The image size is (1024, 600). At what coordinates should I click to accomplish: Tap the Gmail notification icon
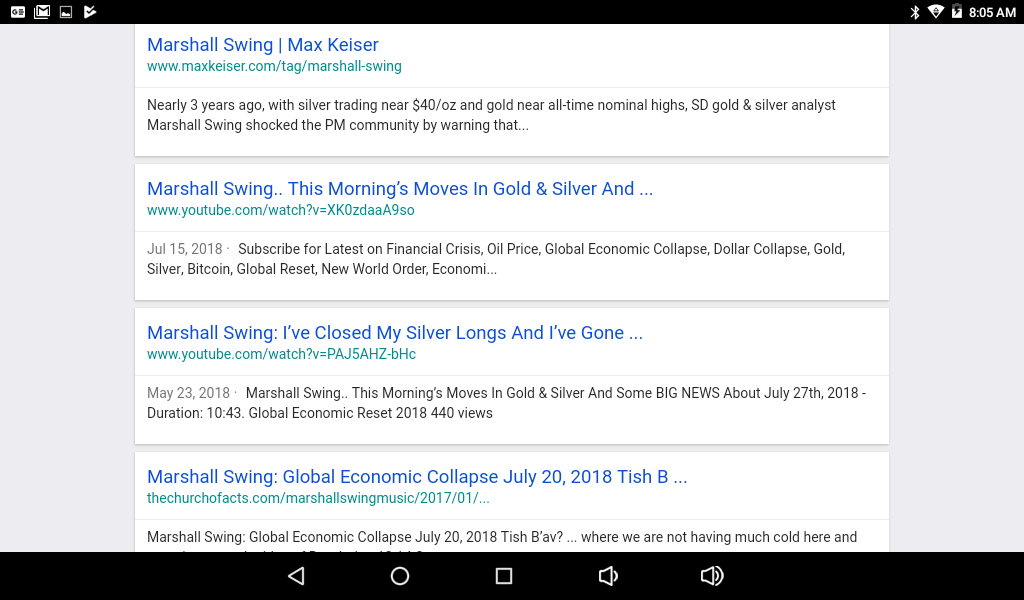42,12
